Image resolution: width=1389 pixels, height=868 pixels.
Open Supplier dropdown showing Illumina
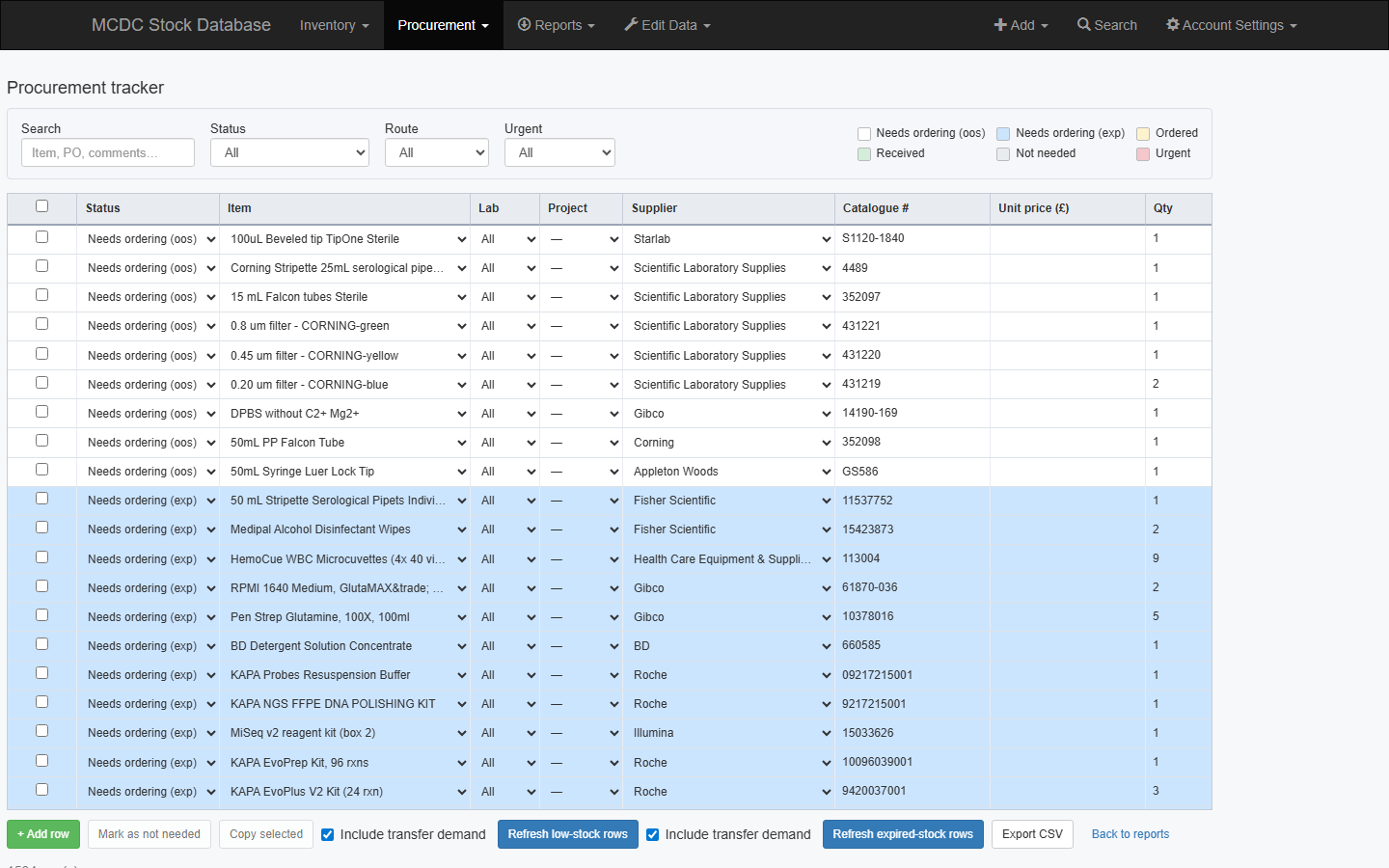coord(730,733)
